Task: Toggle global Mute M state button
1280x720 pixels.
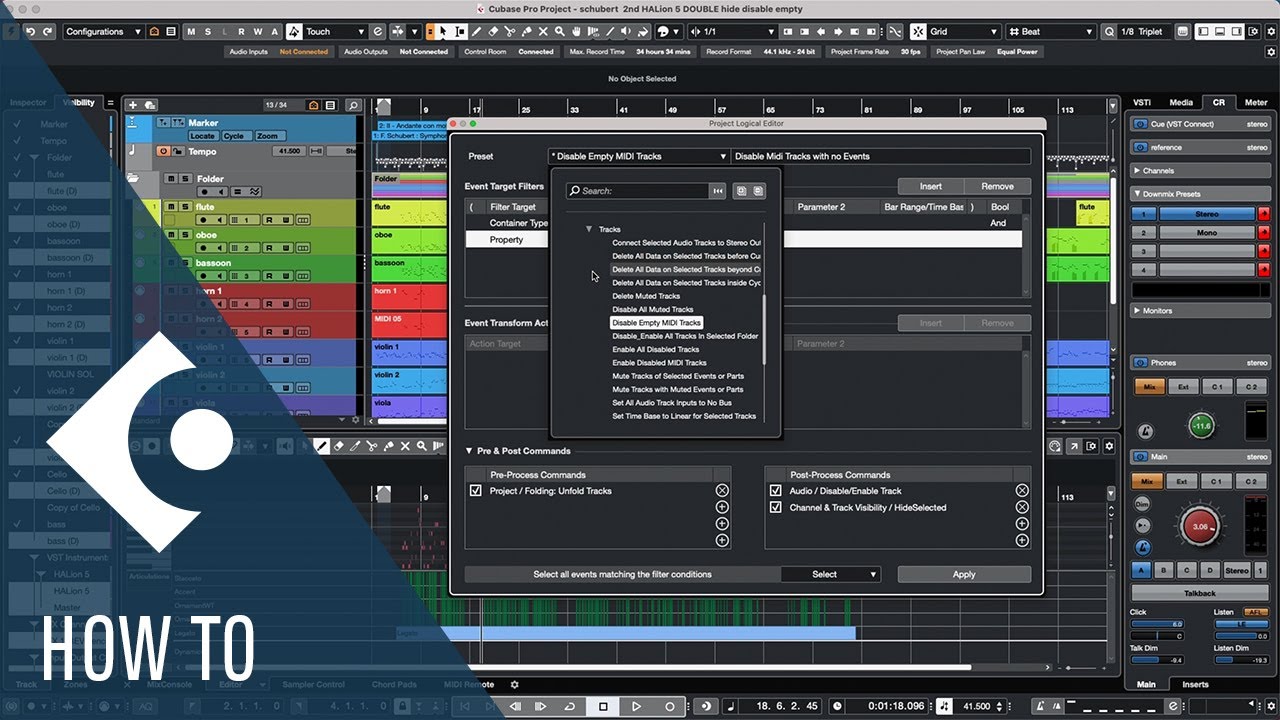Action: [192, 32]
